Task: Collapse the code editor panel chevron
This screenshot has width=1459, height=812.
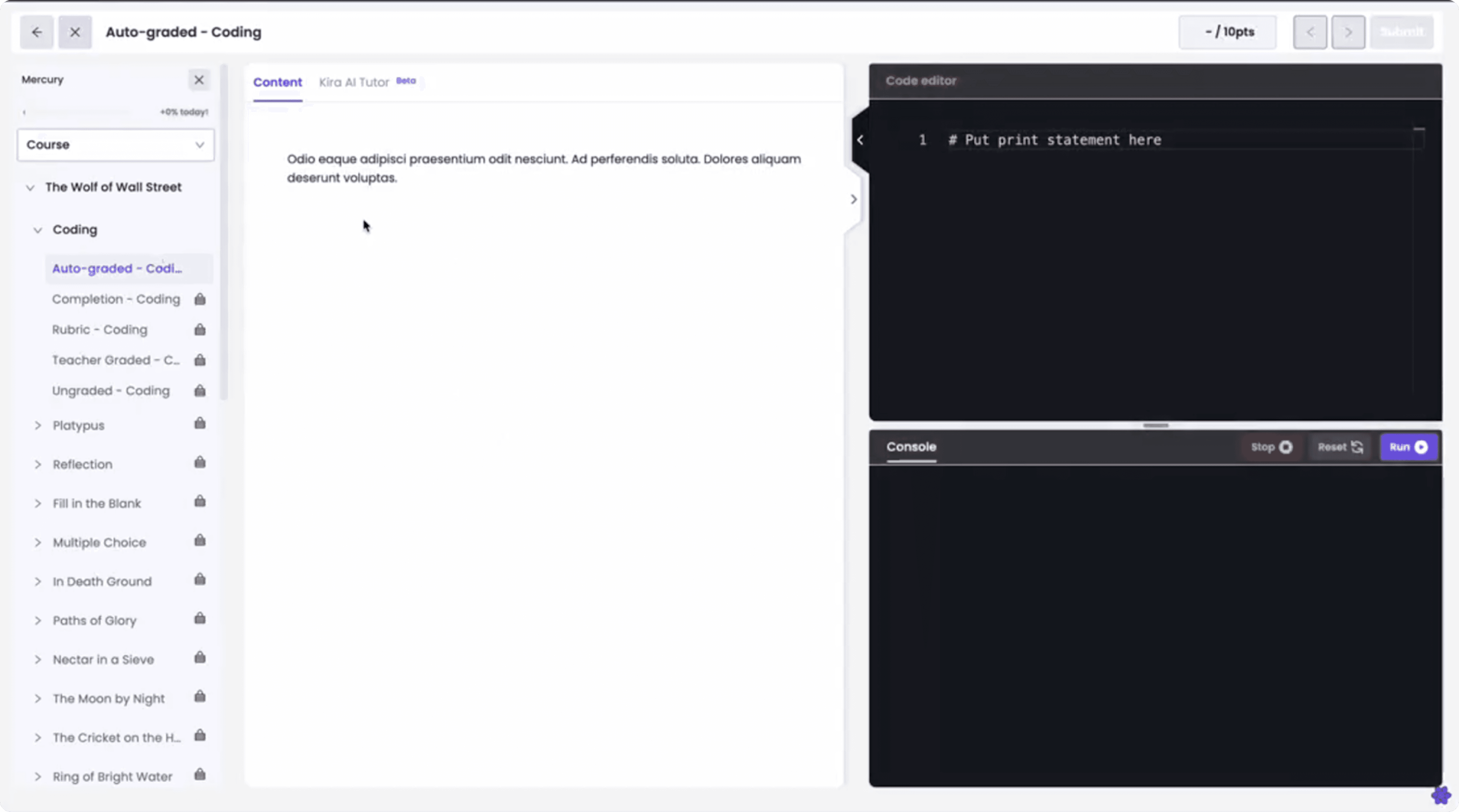Action: [x=860, y=140]
